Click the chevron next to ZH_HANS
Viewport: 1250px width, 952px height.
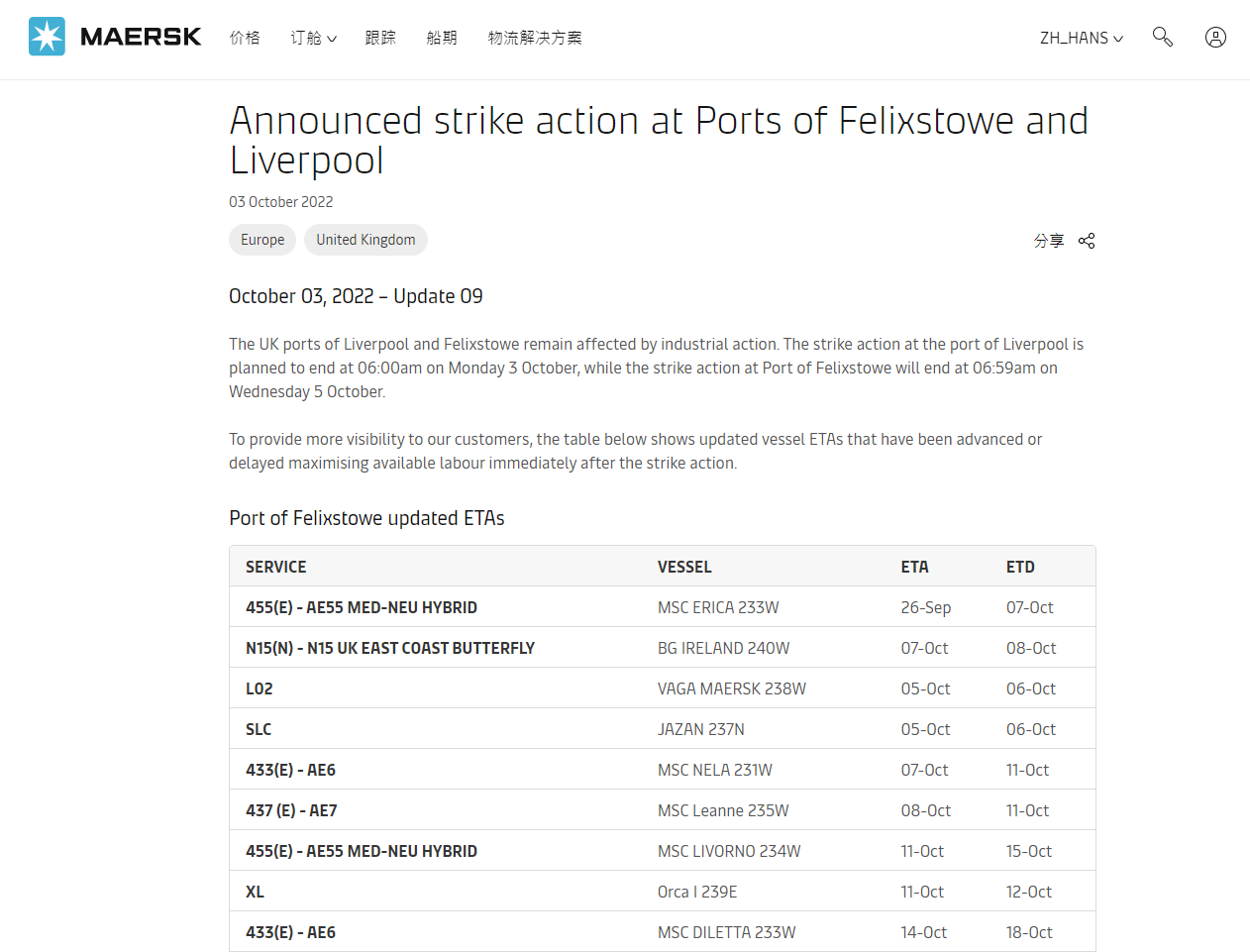tap(1118, 39)
